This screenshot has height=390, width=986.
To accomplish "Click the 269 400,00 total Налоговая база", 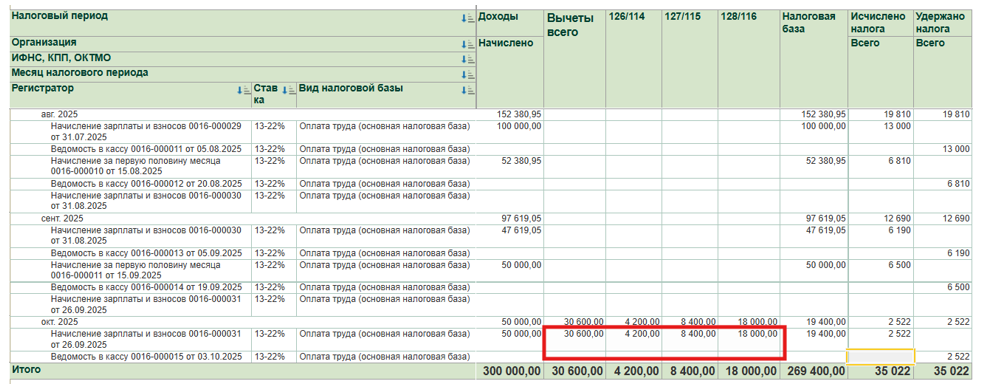I will (816, 372).
